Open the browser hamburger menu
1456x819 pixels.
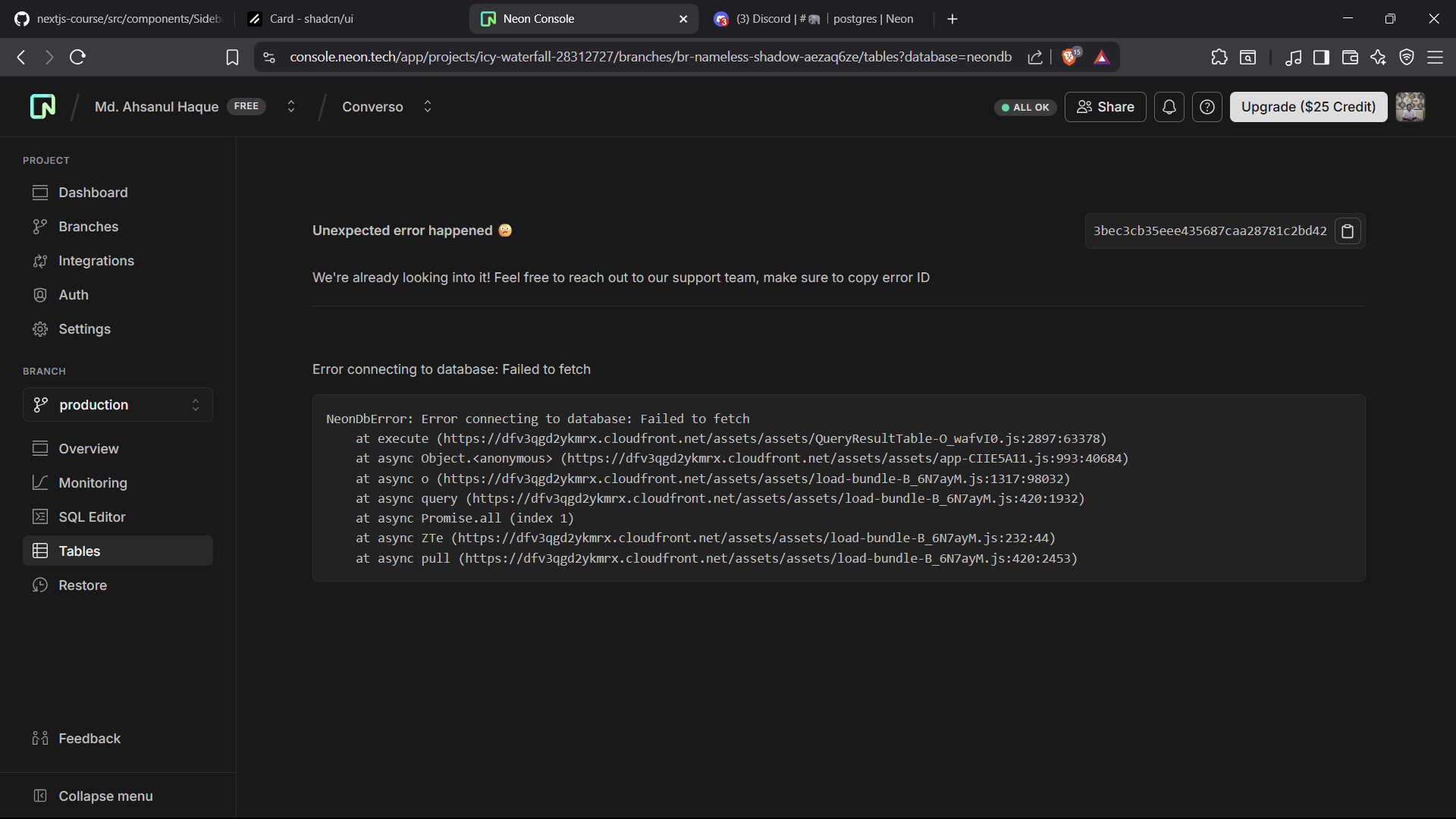1435,57
